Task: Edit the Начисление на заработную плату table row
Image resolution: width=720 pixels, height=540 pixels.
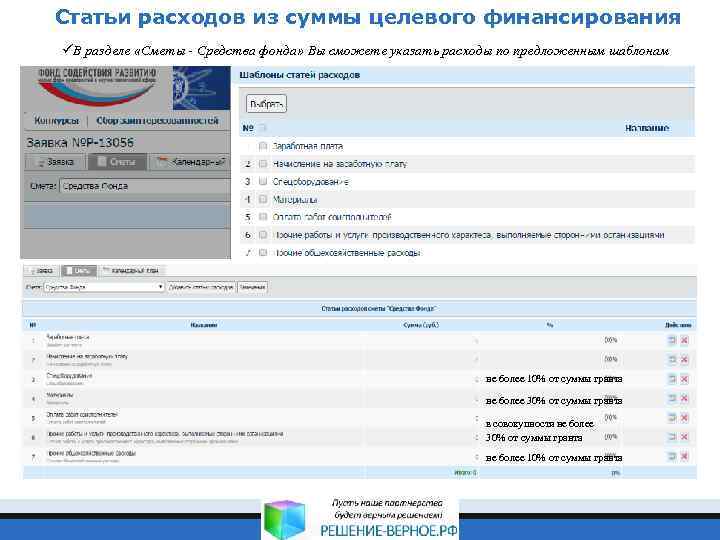Action: (x=672, y=359)
